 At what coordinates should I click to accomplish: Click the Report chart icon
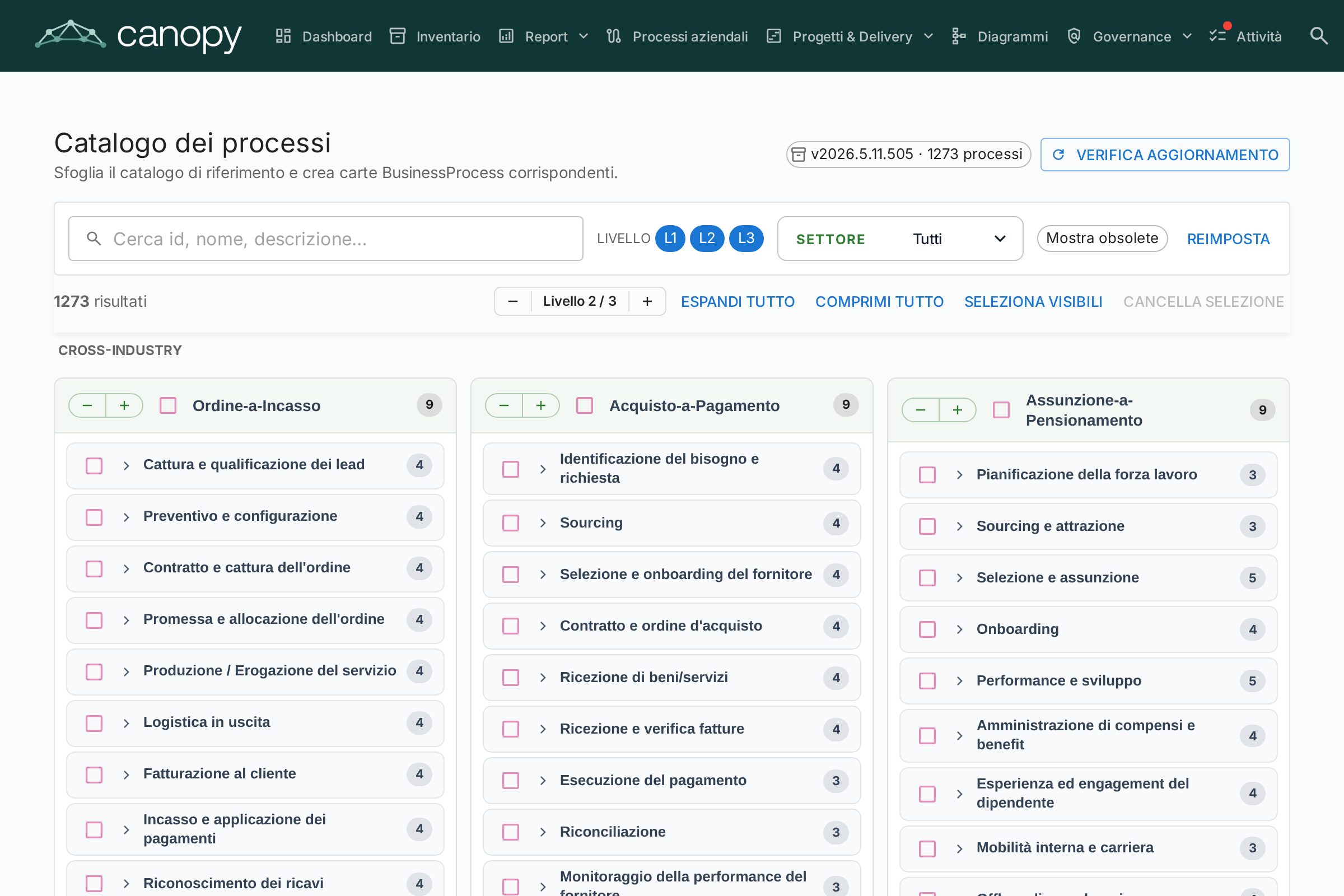(x=506, y=36)
